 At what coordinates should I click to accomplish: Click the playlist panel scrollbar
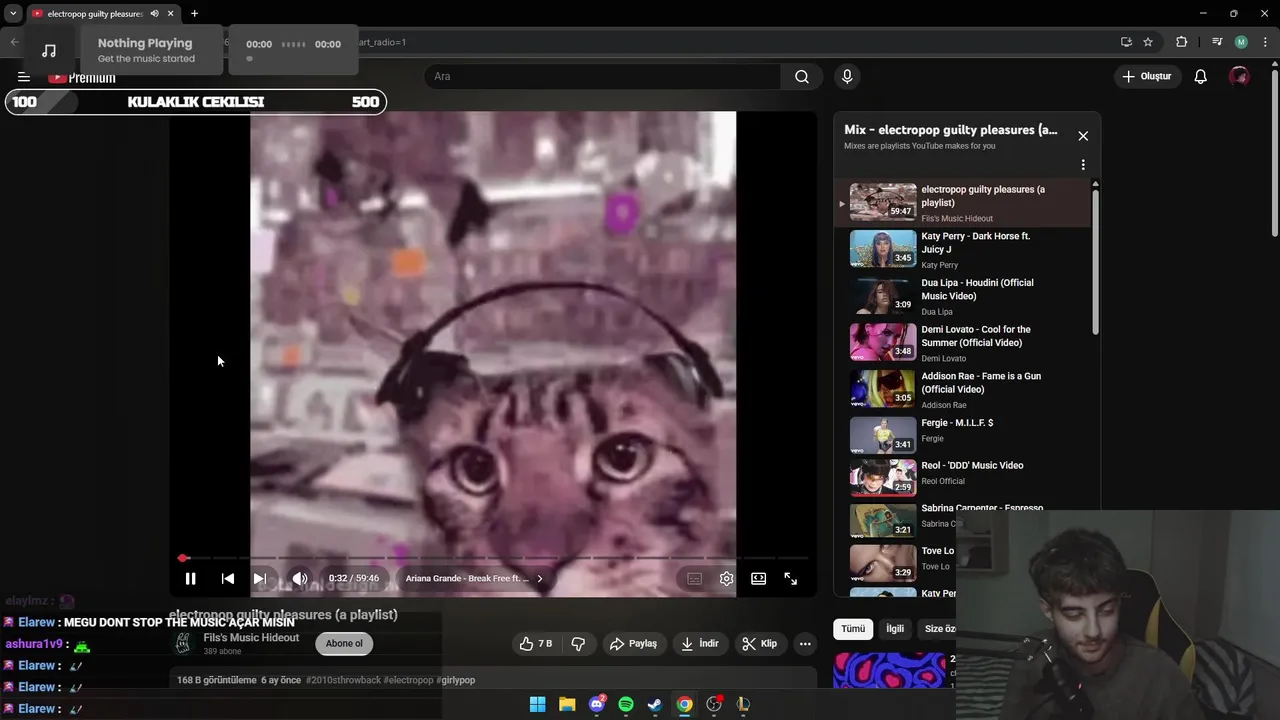tap(1095, 260)
